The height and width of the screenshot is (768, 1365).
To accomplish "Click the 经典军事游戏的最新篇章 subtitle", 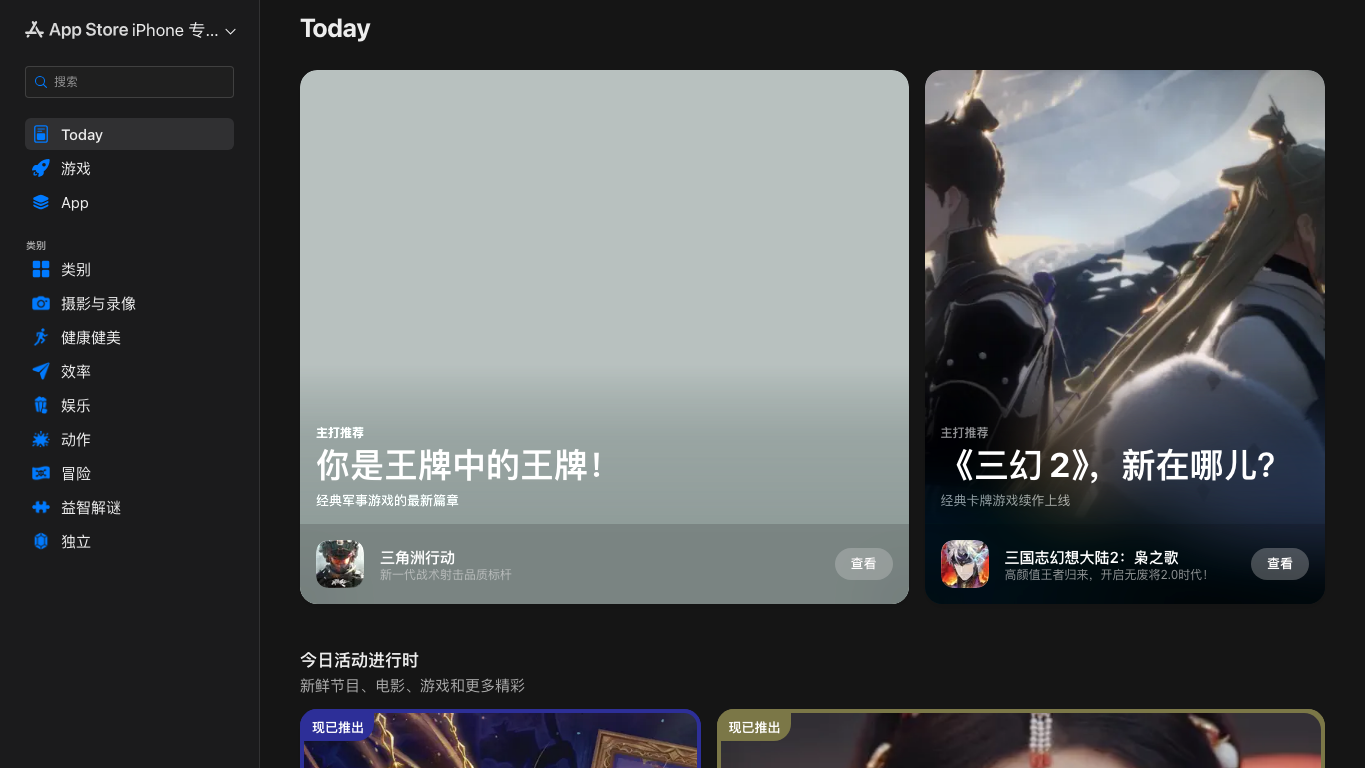I will click(388, 500).
